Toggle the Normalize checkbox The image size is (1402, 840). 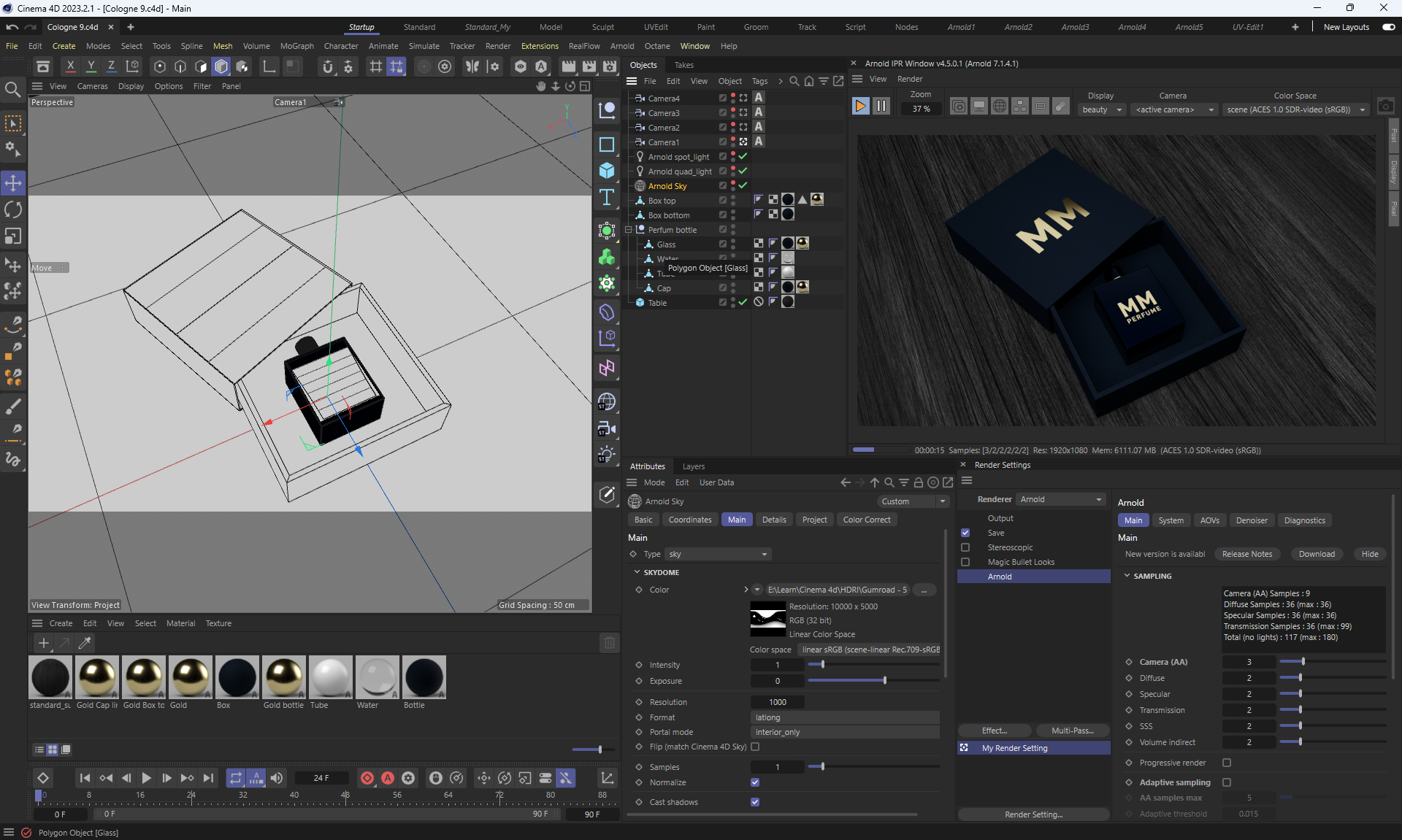pos(755,782)
